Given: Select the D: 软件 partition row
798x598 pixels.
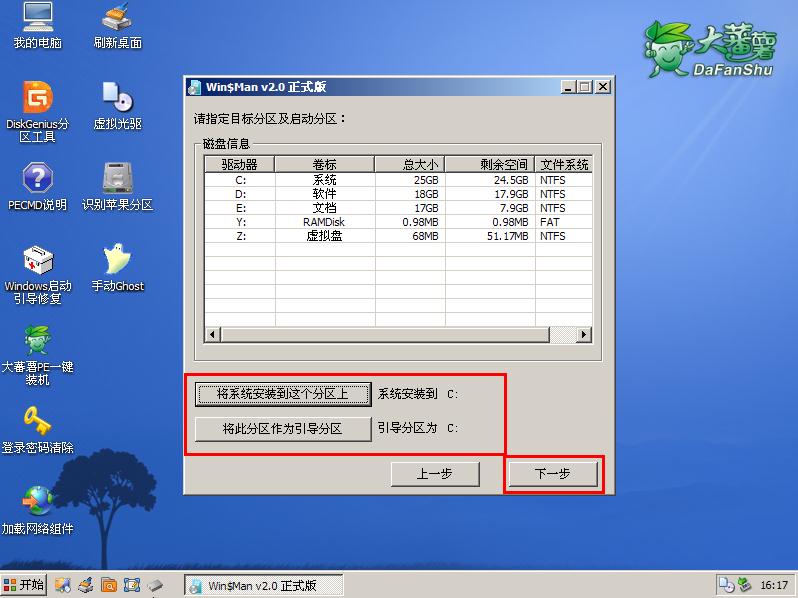Looking at the screenshot, I should [x=324, y=194].
